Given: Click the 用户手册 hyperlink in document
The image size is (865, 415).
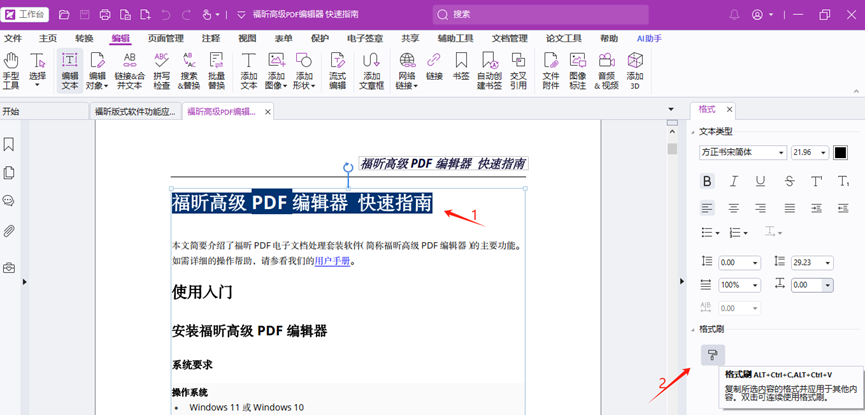Looking at the screenshot, I should coord(332,261).
